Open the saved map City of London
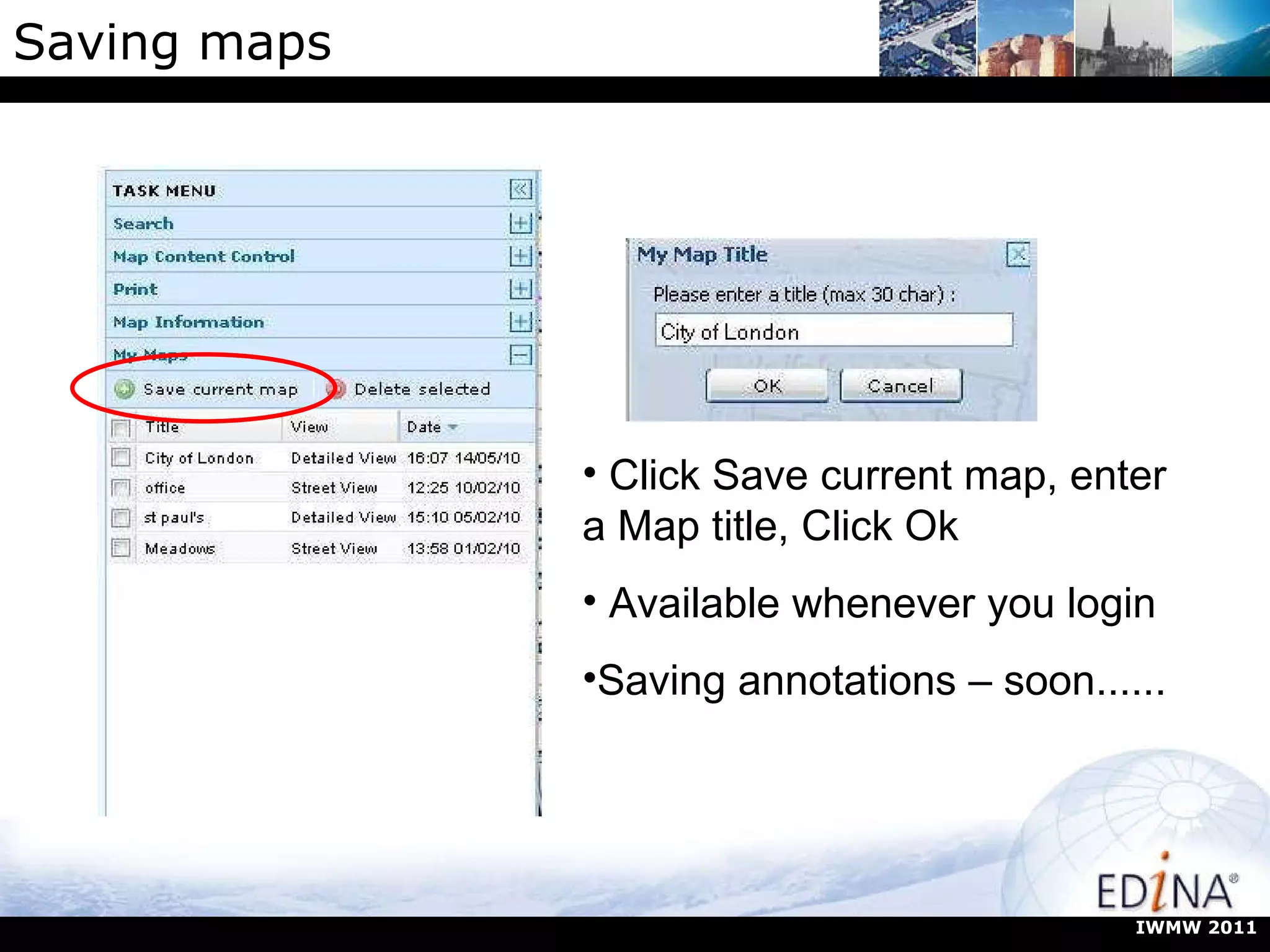 pyautogui.click(x=199, y=458)
